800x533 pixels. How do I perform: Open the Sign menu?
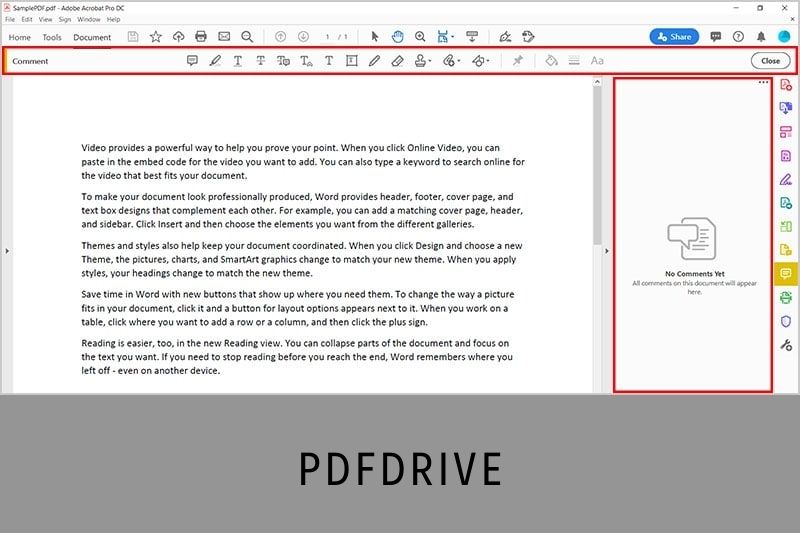[x=65, y=19]
